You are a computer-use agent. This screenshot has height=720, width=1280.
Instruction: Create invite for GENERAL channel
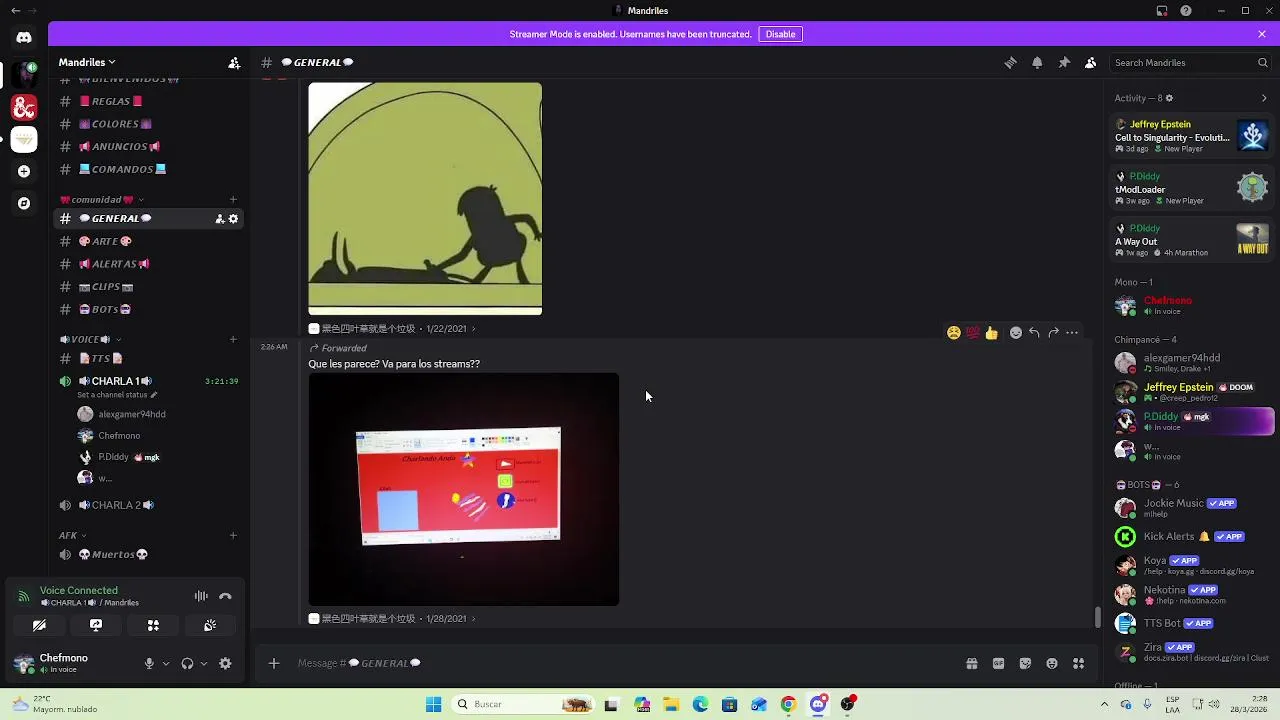coord(219,219)
